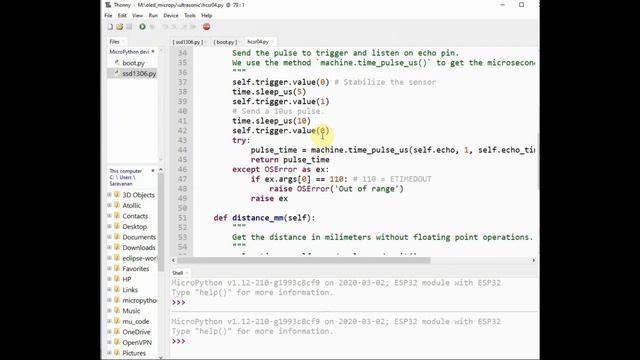The width and height of the screenshot is (640, 360).
Task: Click the 3D Objects folder icon
Action: point(117,195)
